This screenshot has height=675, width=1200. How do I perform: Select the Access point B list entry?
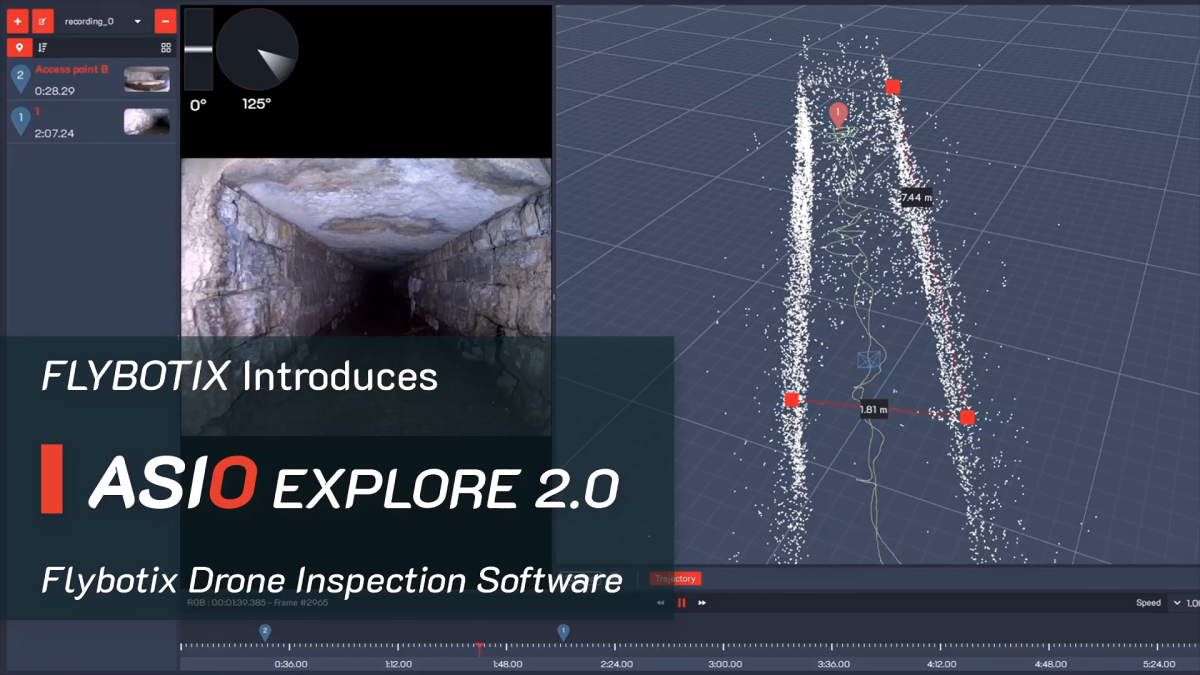(72, 70)
